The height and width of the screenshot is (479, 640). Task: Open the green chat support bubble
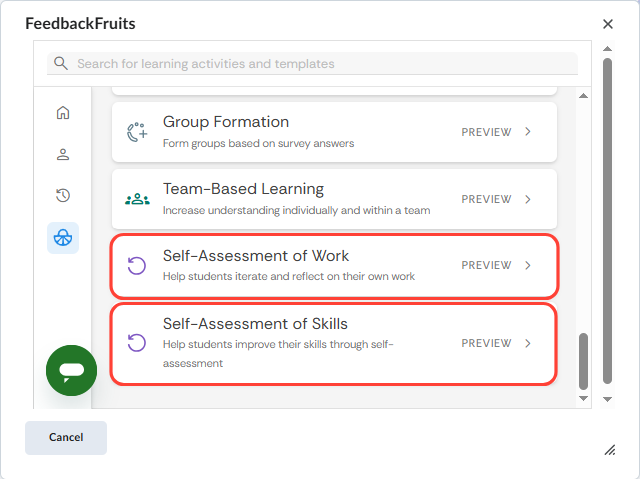tap(71, 371)
